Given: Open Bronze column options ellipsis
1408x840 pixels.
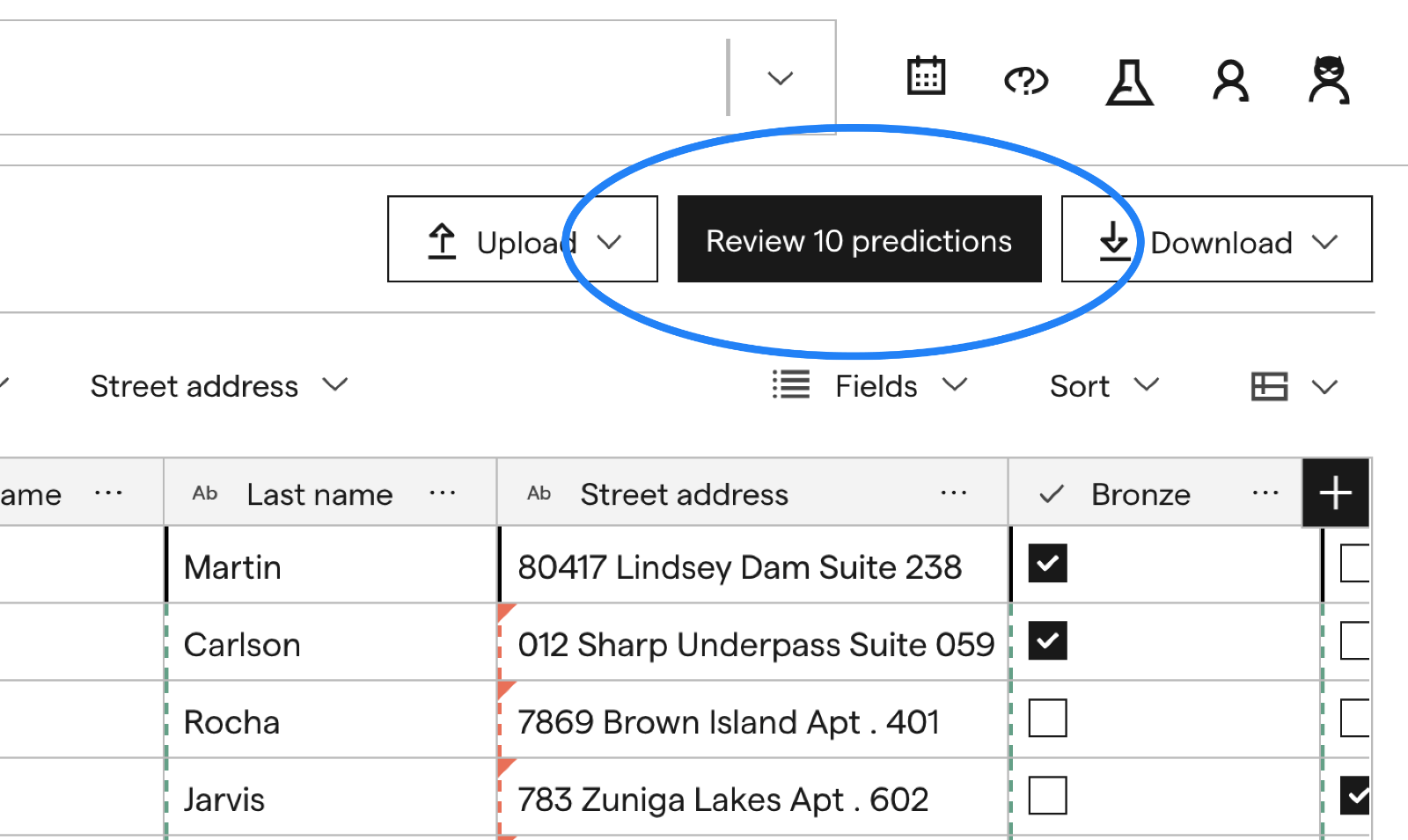Looking at the screenshot, I should pos(1265,493).
